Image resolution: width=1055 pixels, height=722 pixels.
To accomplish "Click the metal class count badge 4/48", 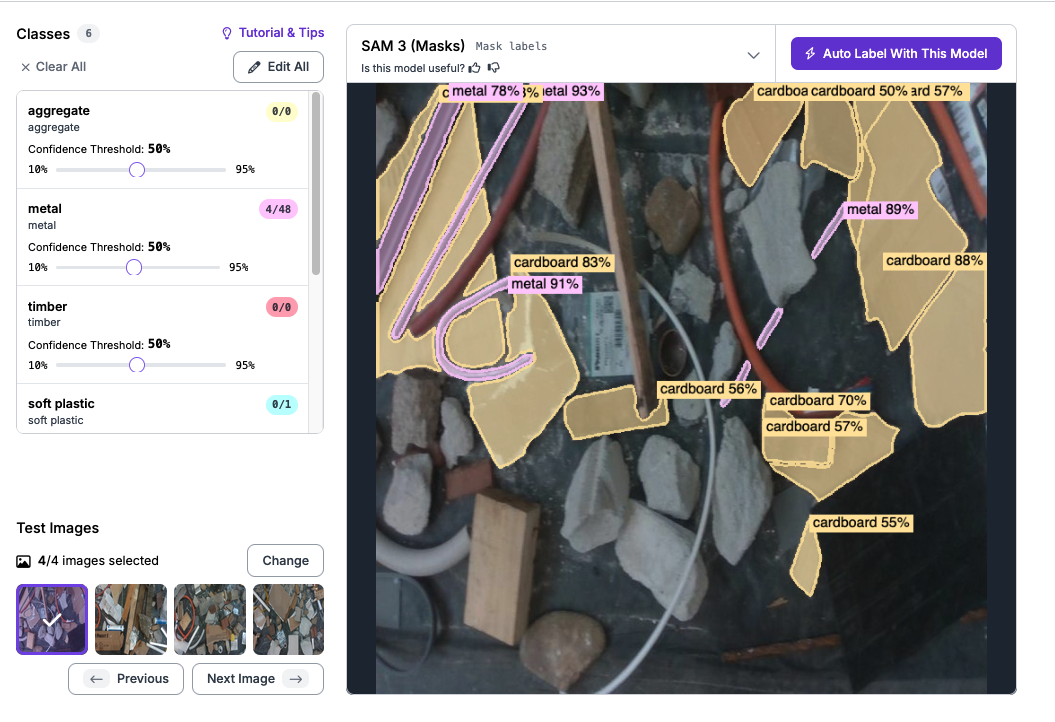I will coord(277,209).
